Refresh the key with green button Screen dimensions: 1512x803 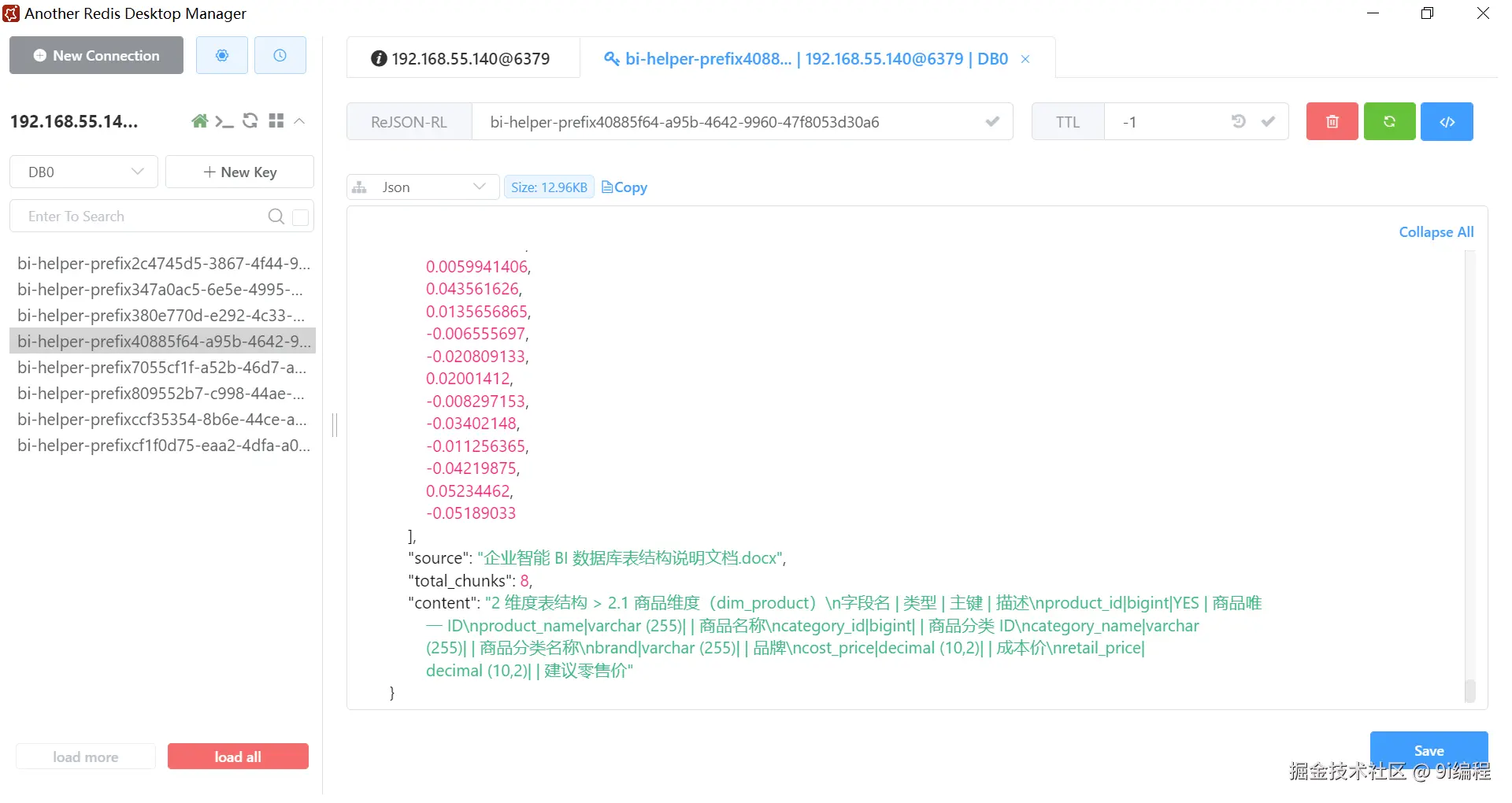(1389, 121)
